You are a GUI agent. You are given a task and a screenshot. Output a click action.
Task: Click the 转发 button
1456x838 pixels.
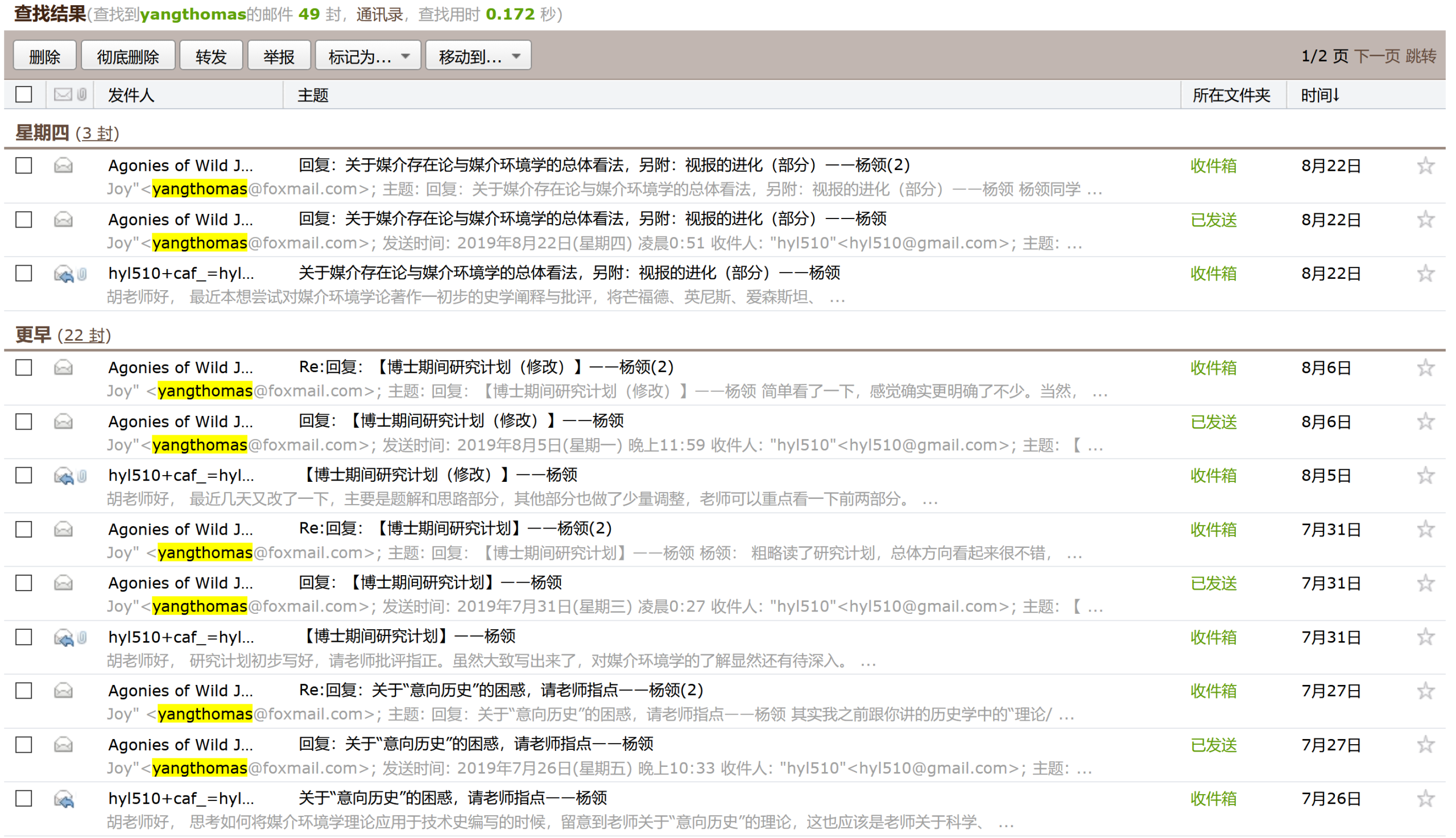[210, 56]
